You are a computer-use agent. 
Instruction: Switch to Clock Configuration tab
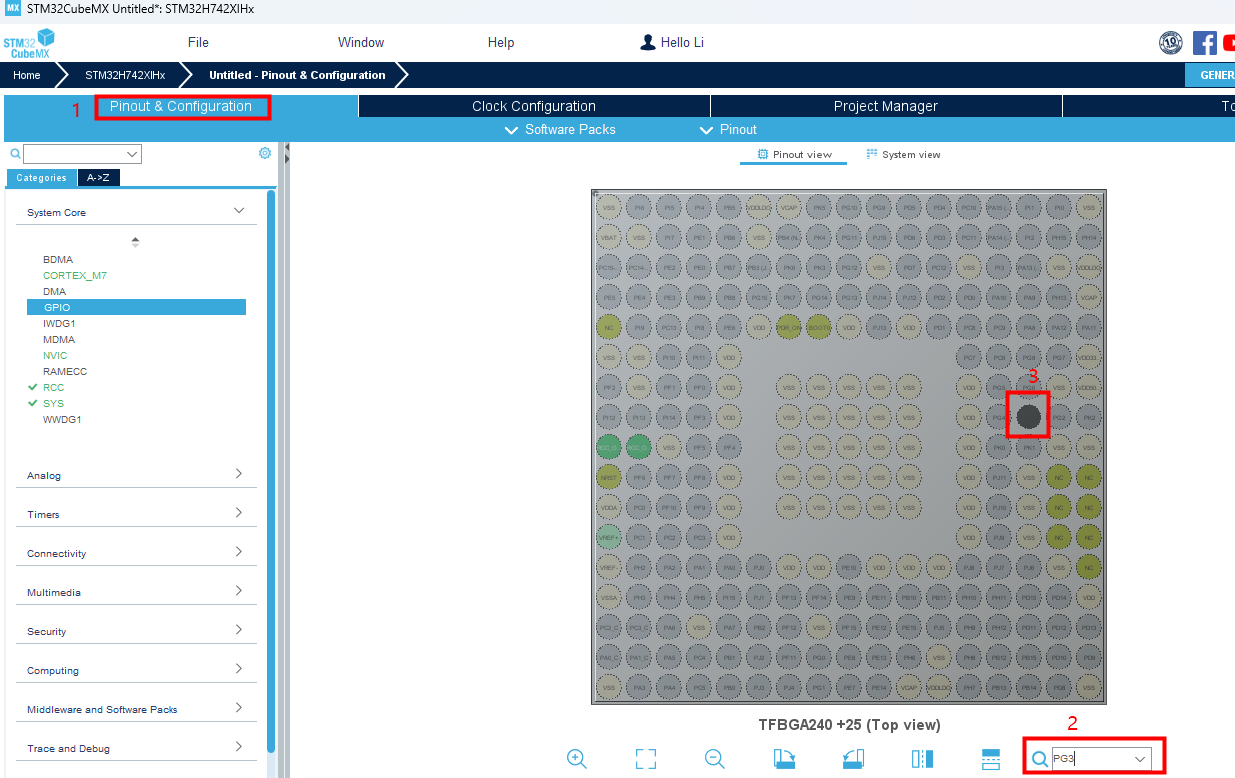point(534,106)
